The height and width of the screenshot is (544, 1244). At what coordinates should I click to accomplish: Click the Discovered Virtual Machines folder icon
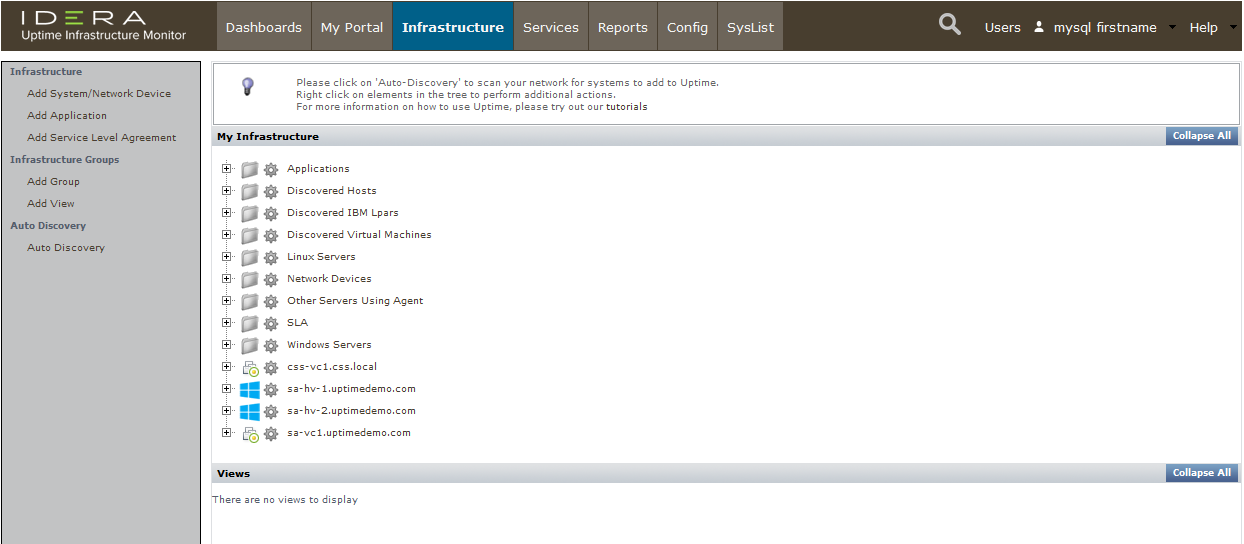[x=250, y=235]
